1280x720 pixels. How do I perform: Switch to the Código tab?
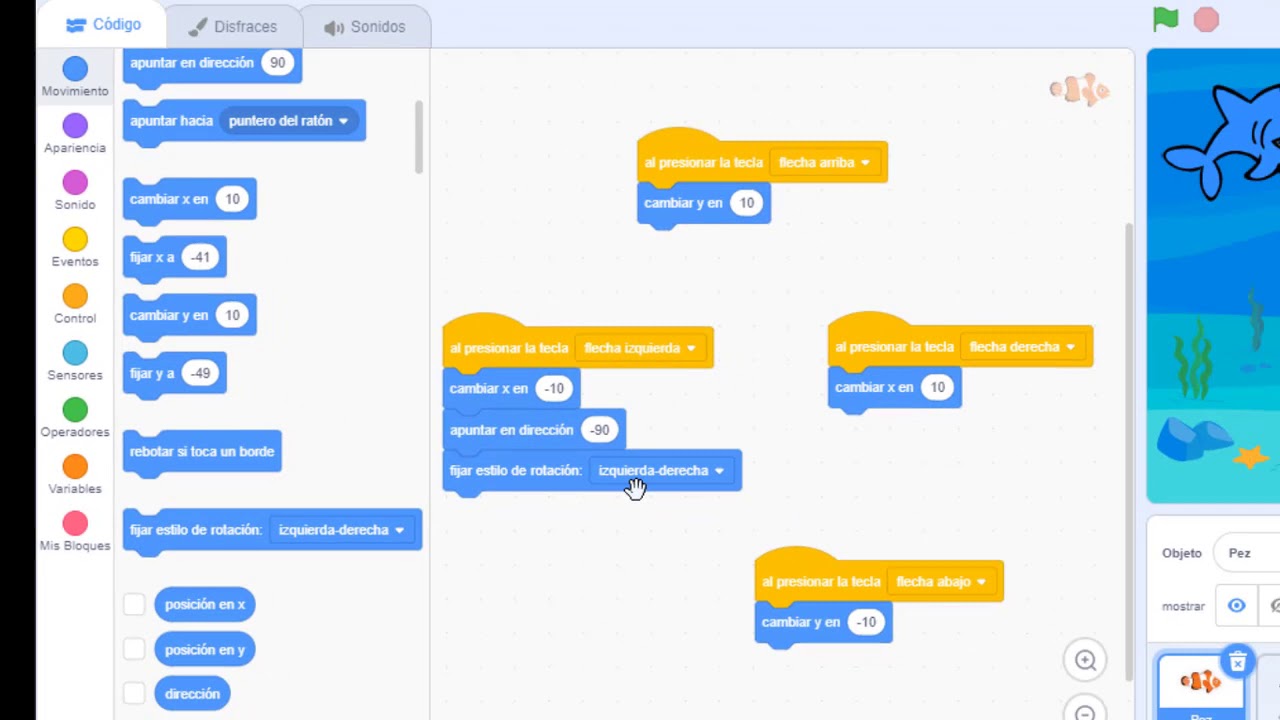tap(104, 24)
